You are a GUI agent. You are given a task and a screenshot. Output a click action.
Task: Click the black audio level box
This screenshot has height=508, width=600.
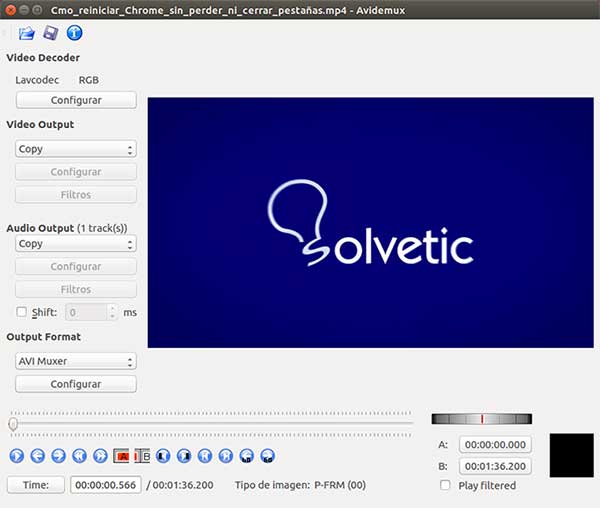coord(572,455)
